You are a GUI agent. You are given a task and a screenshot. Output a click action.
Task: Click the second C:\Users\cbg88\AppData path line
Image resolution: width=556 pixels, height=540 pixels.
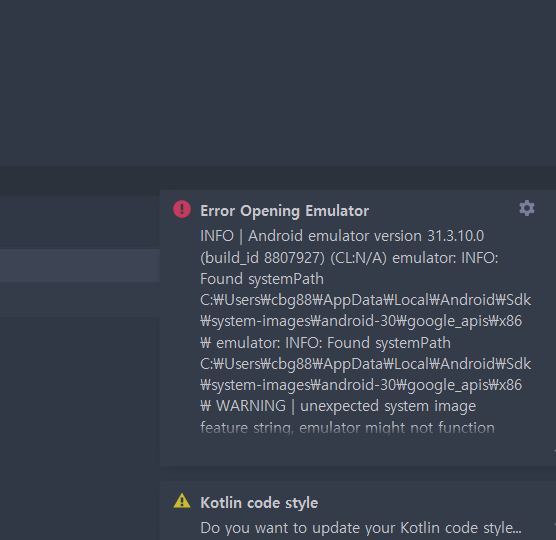tap(365, 364)
